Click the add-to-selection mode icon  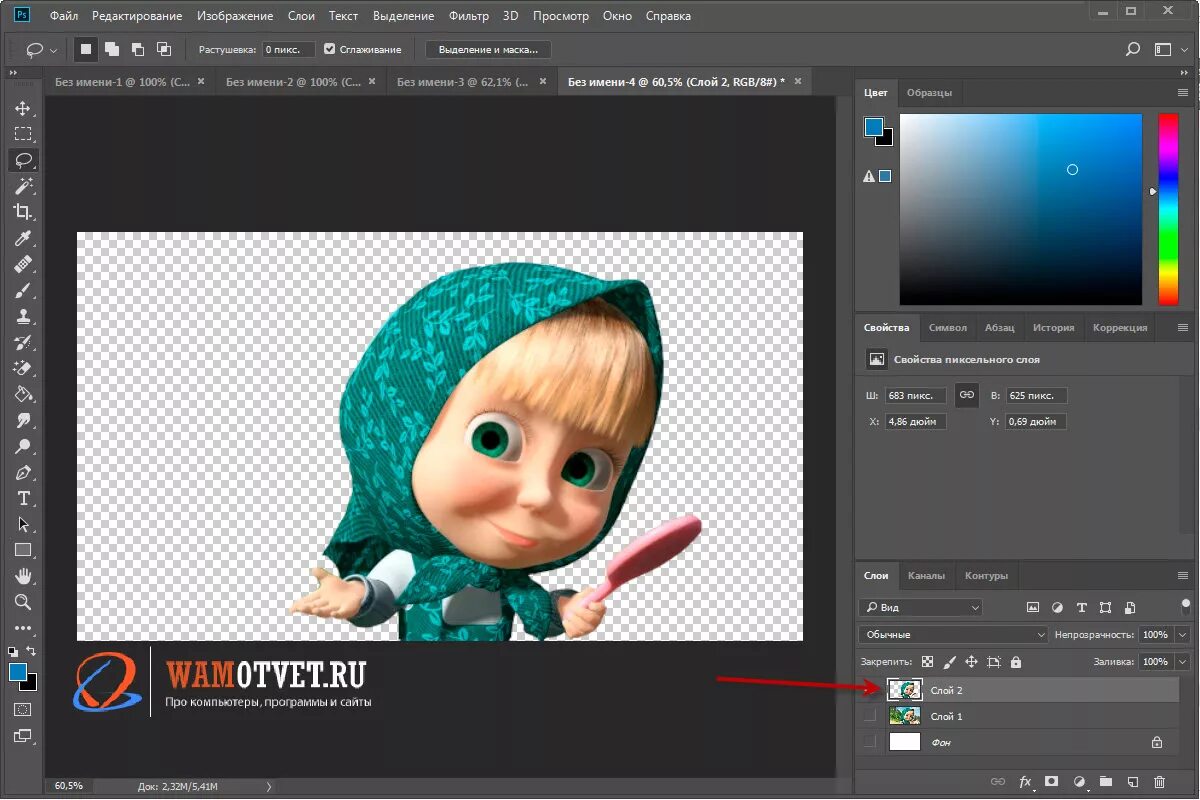[112, 49]
